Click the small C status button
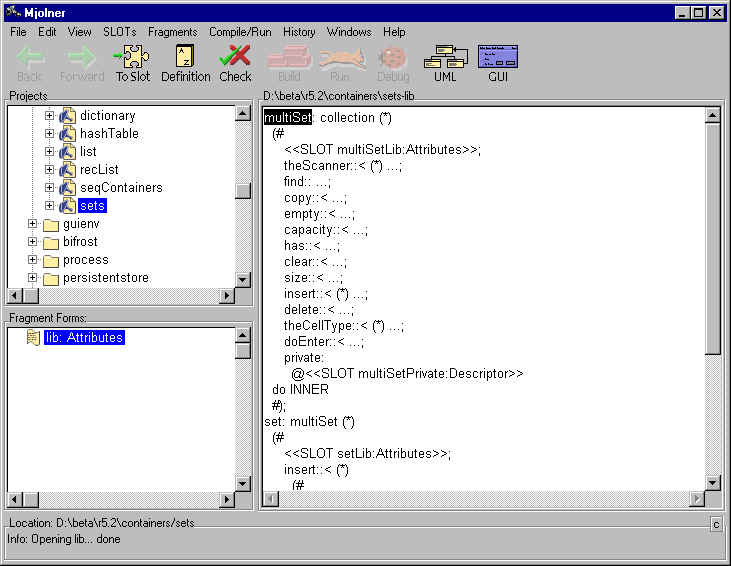The width and height of the screenshot is (731, 566). pos(716,525)
